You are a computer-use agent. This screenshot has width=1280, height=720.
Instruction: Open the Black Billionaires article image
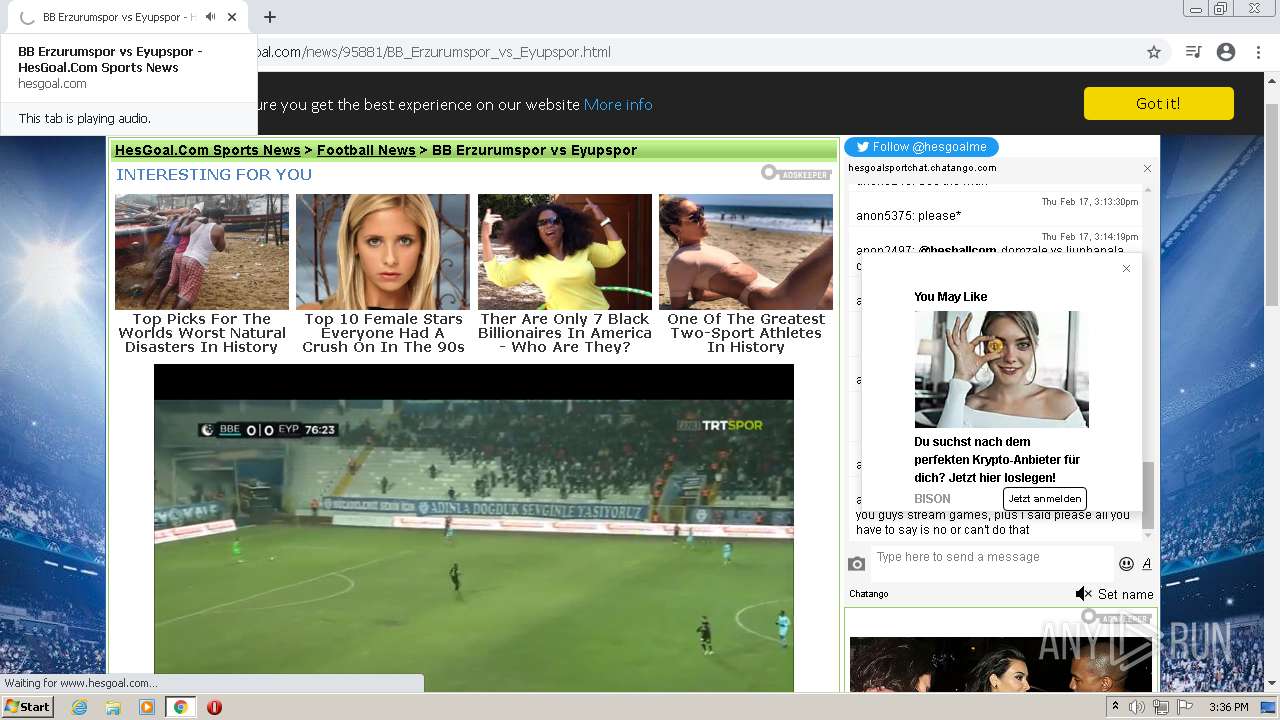tap(565, 252)
